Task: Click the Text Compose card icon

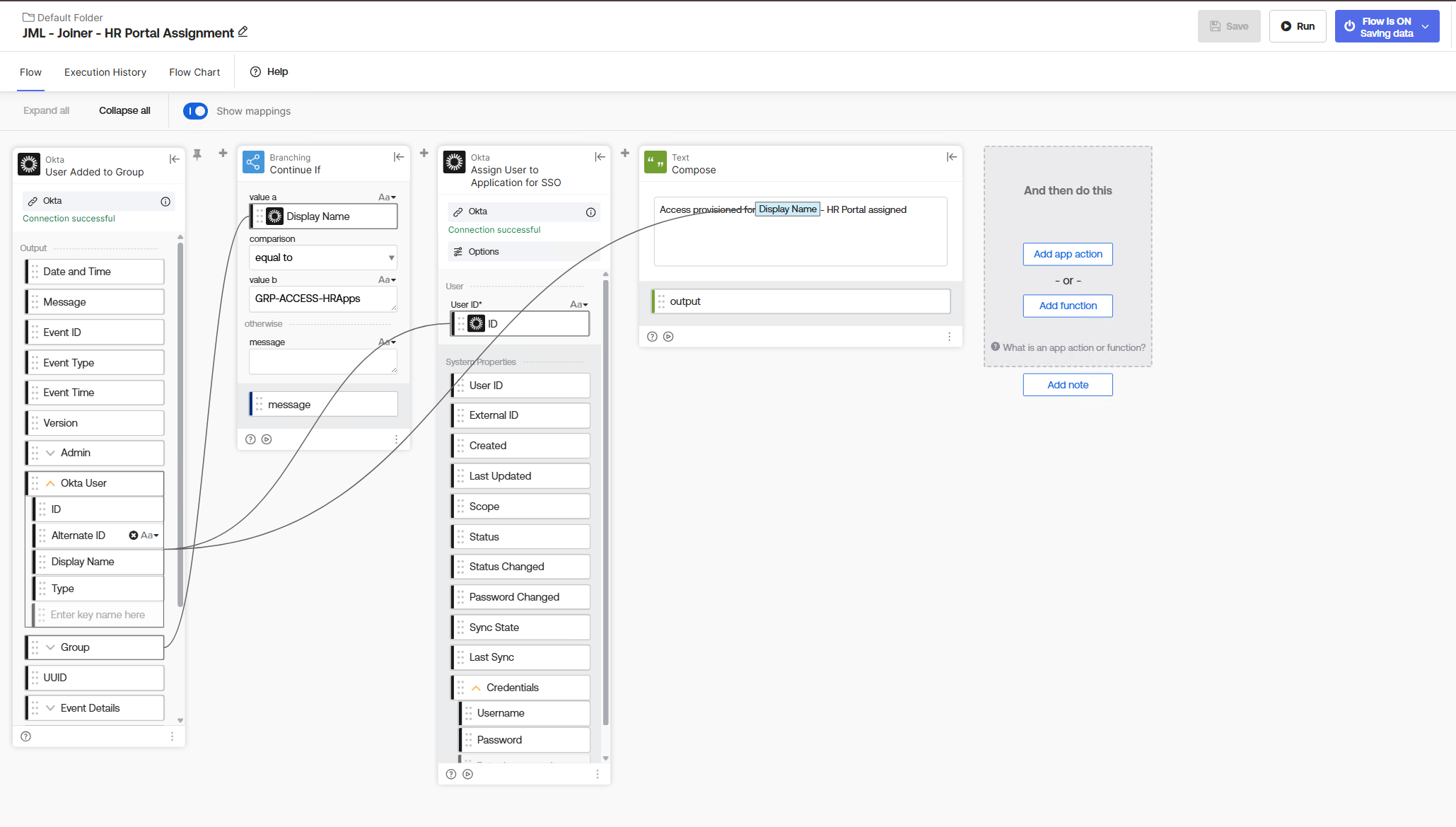Action: (x=656, y=162)
